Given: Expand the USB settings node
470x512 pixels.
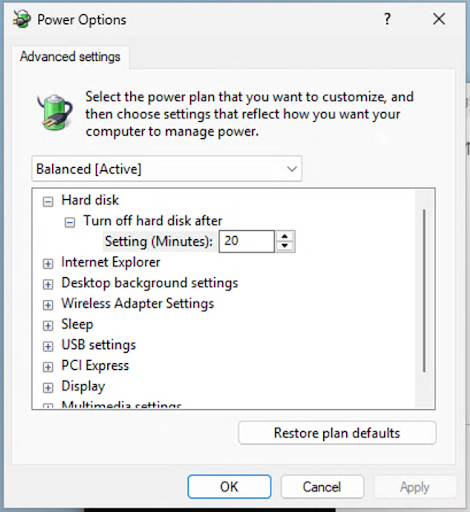Looking at the screenshot, I should [x=48, y=346].
